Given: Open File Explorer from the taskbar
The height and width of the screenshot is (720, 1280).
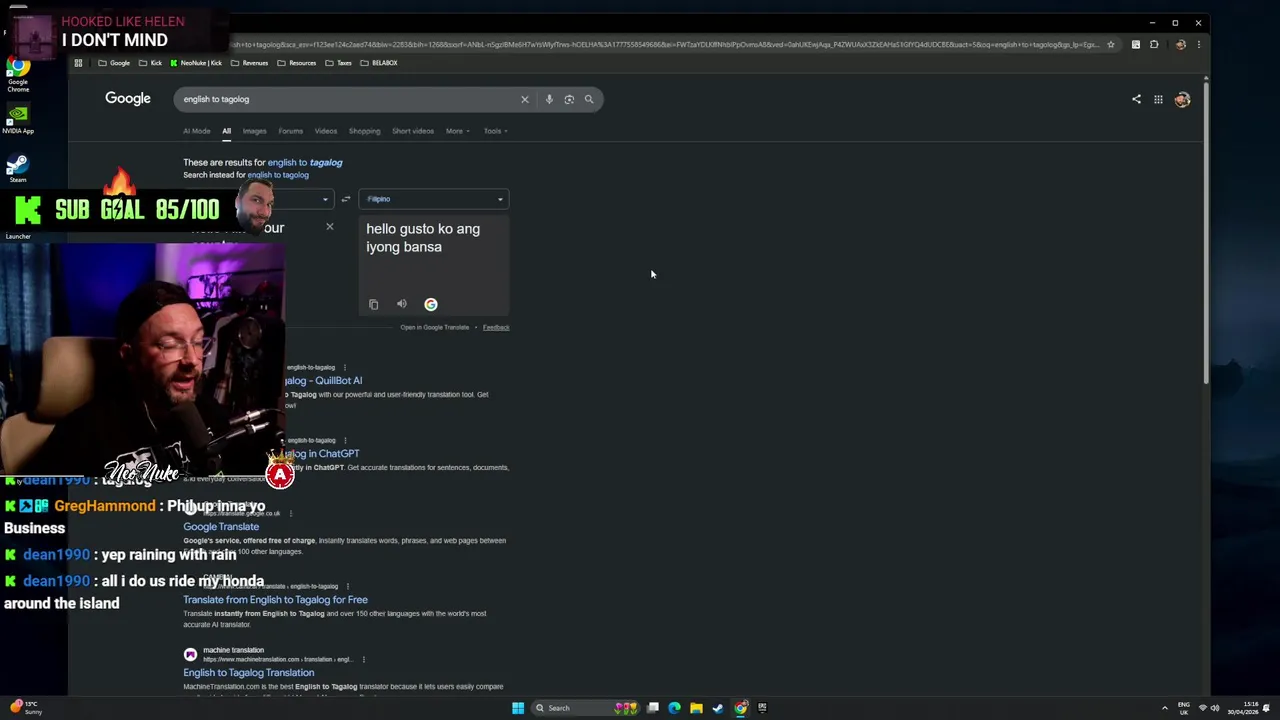Looking at the screenshot, I should pyautogui.click(x=696, y=708).
